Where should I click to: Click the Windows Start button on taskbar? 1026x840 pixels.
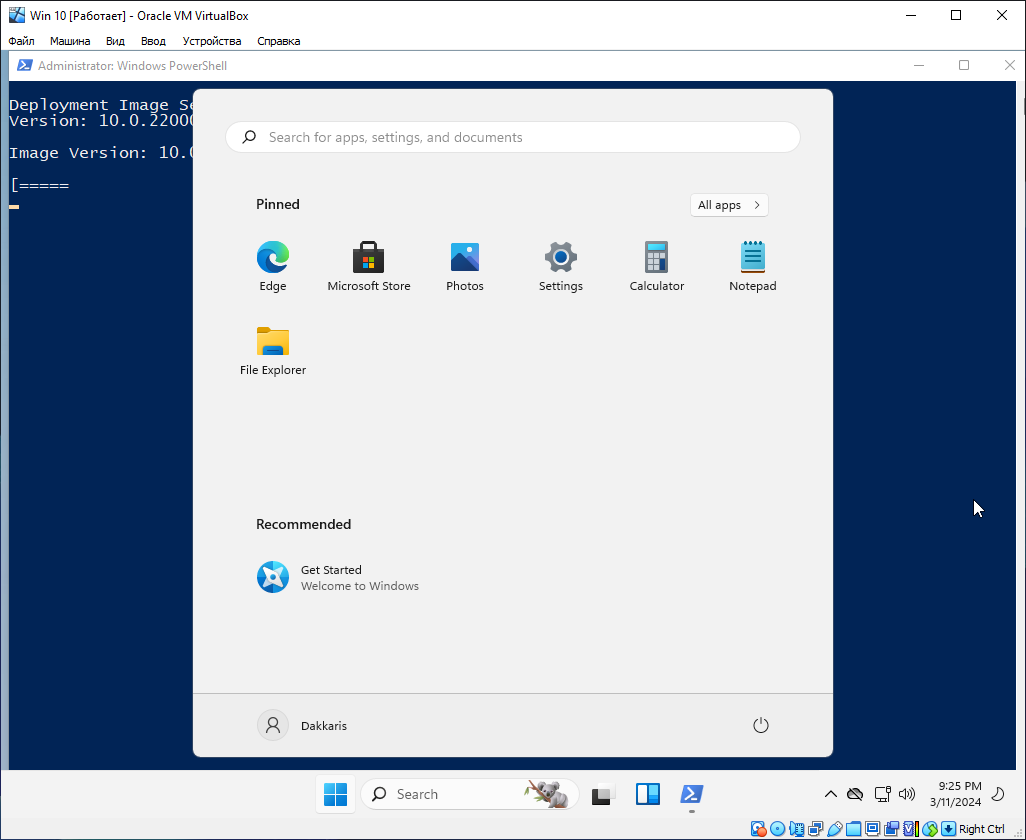click(336, 794)
